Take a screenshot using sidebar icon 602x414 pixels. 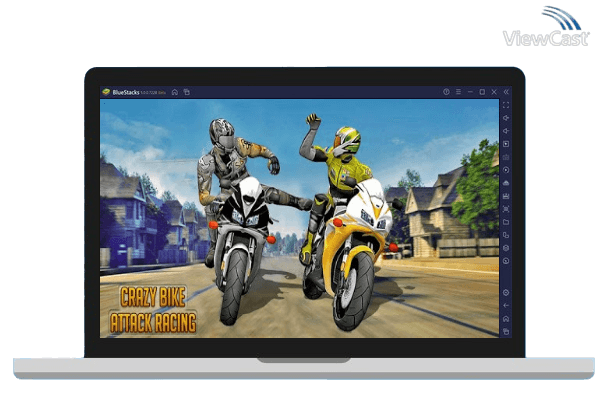click(506, 209)
